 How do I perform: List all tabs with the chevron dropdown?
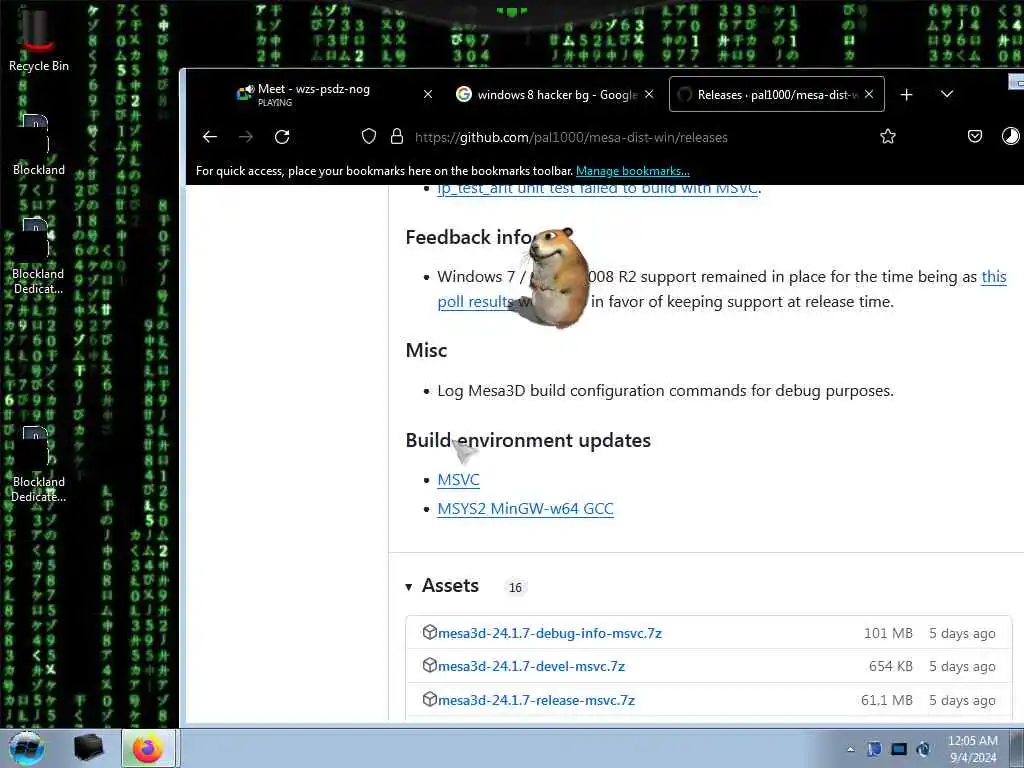947,95
